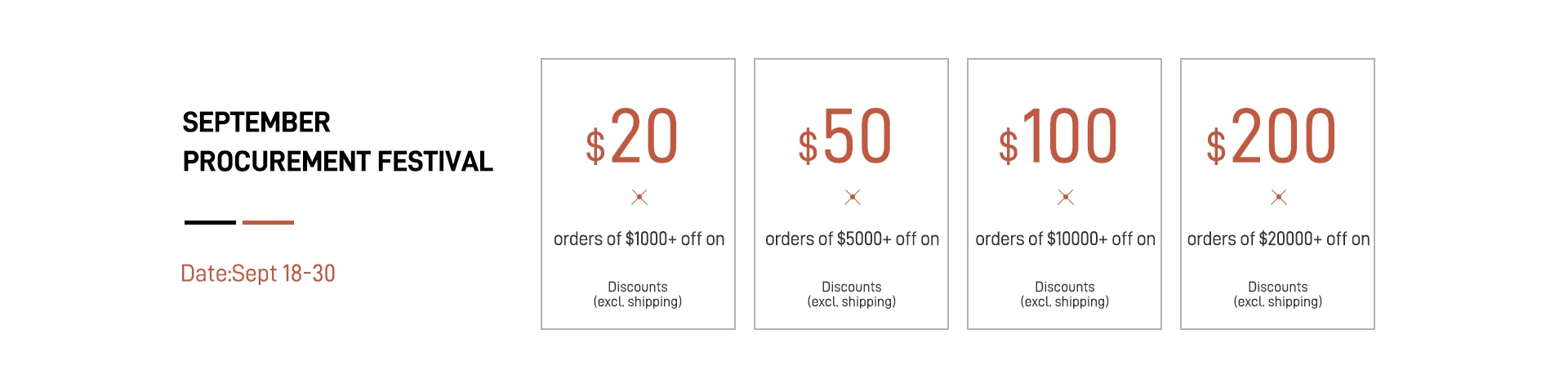The height and width of the screenshot is (379, 1568).
Task: Select the $50 discount amount
Action: (x=846, y=137)
